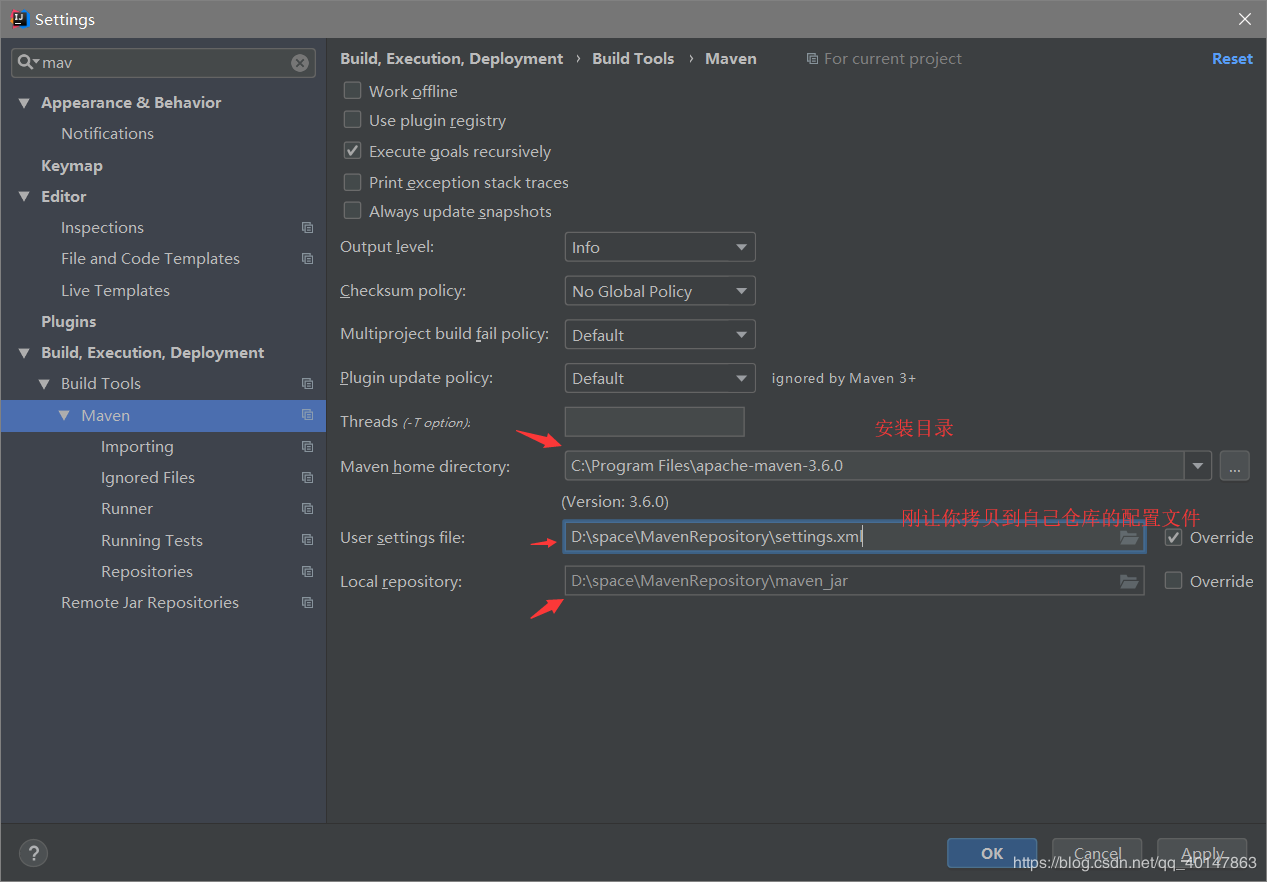1267x882 pixels.
Task: Click the project-level icon beside Repositories
Action: [307, 572]
